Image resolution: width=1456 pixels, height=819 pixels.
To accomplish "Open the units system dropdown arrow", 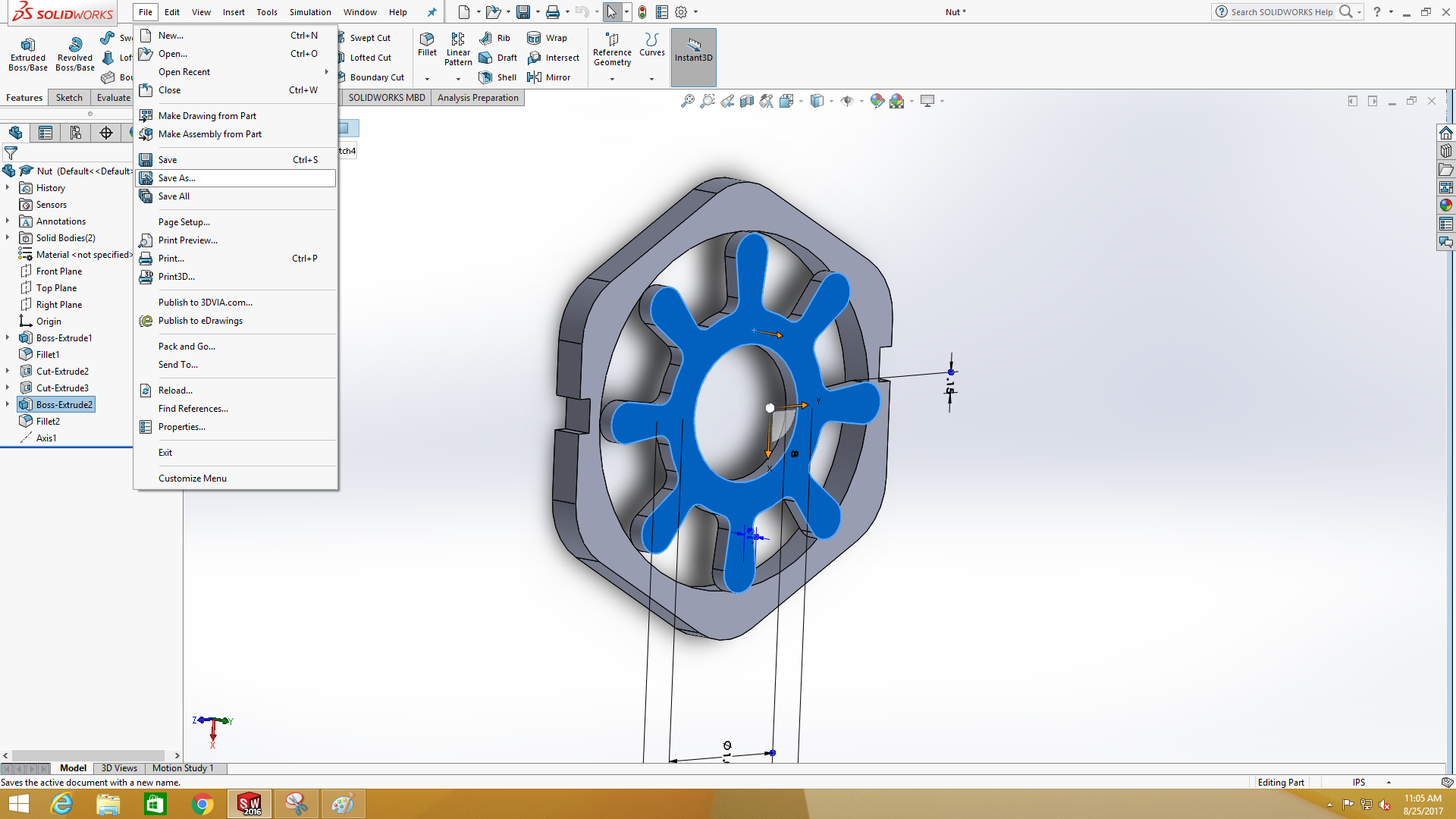I will coord(1389,783).
